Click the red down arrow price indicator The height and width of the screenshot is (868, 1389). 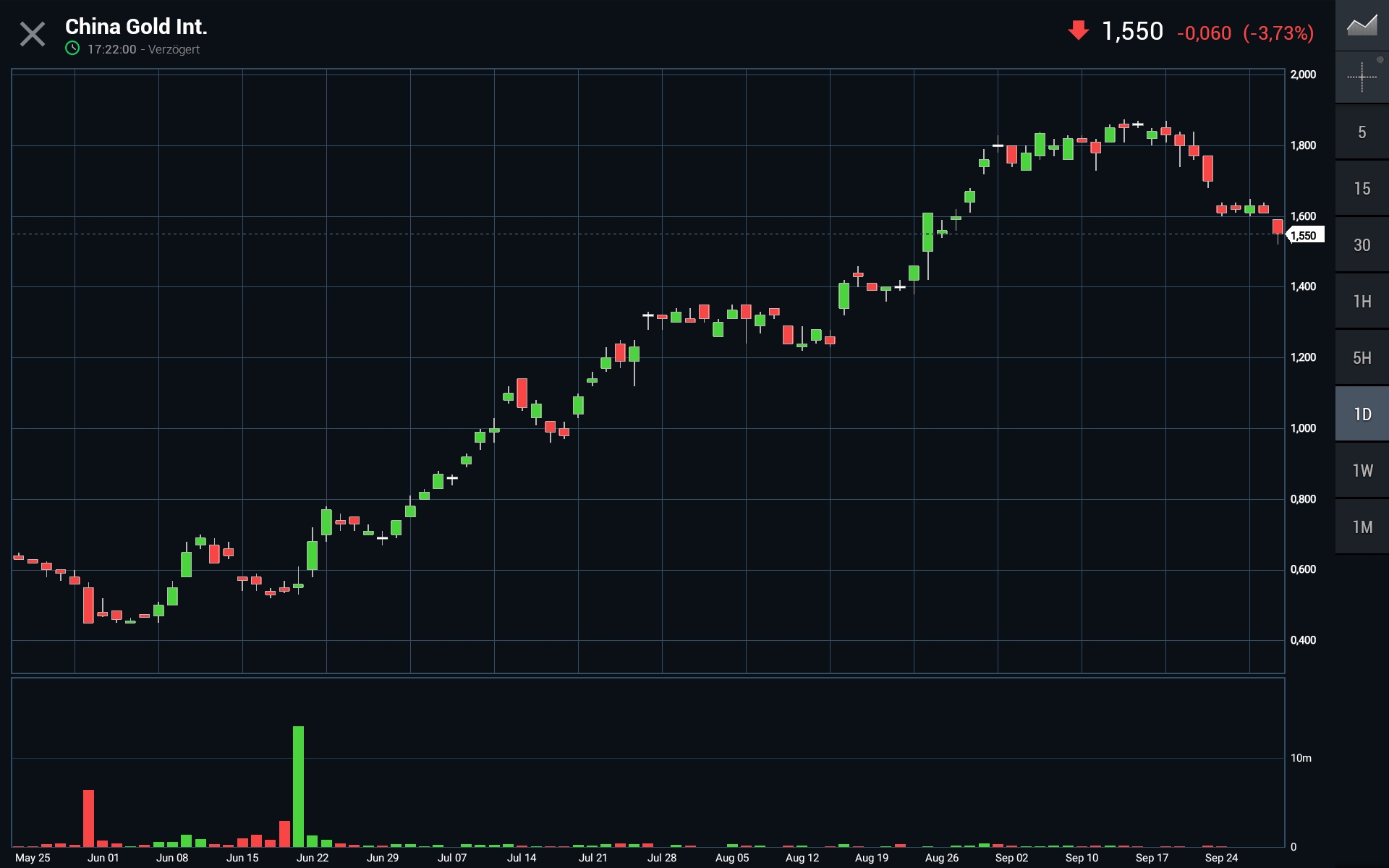(x=1078, y=30)
